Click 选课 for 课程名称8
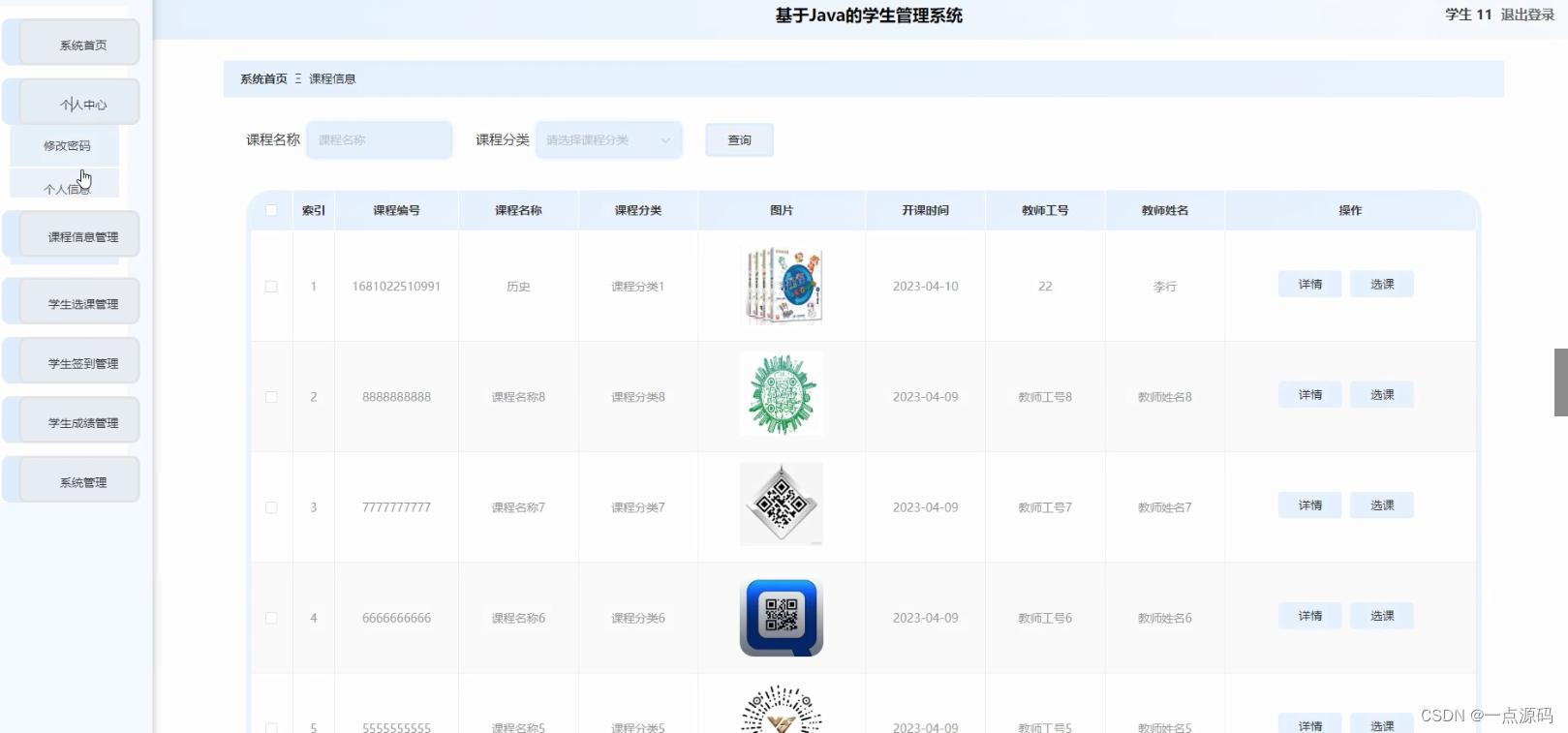The height and width of the screenshot is (733, 1568). click(x=1382, y=395)
